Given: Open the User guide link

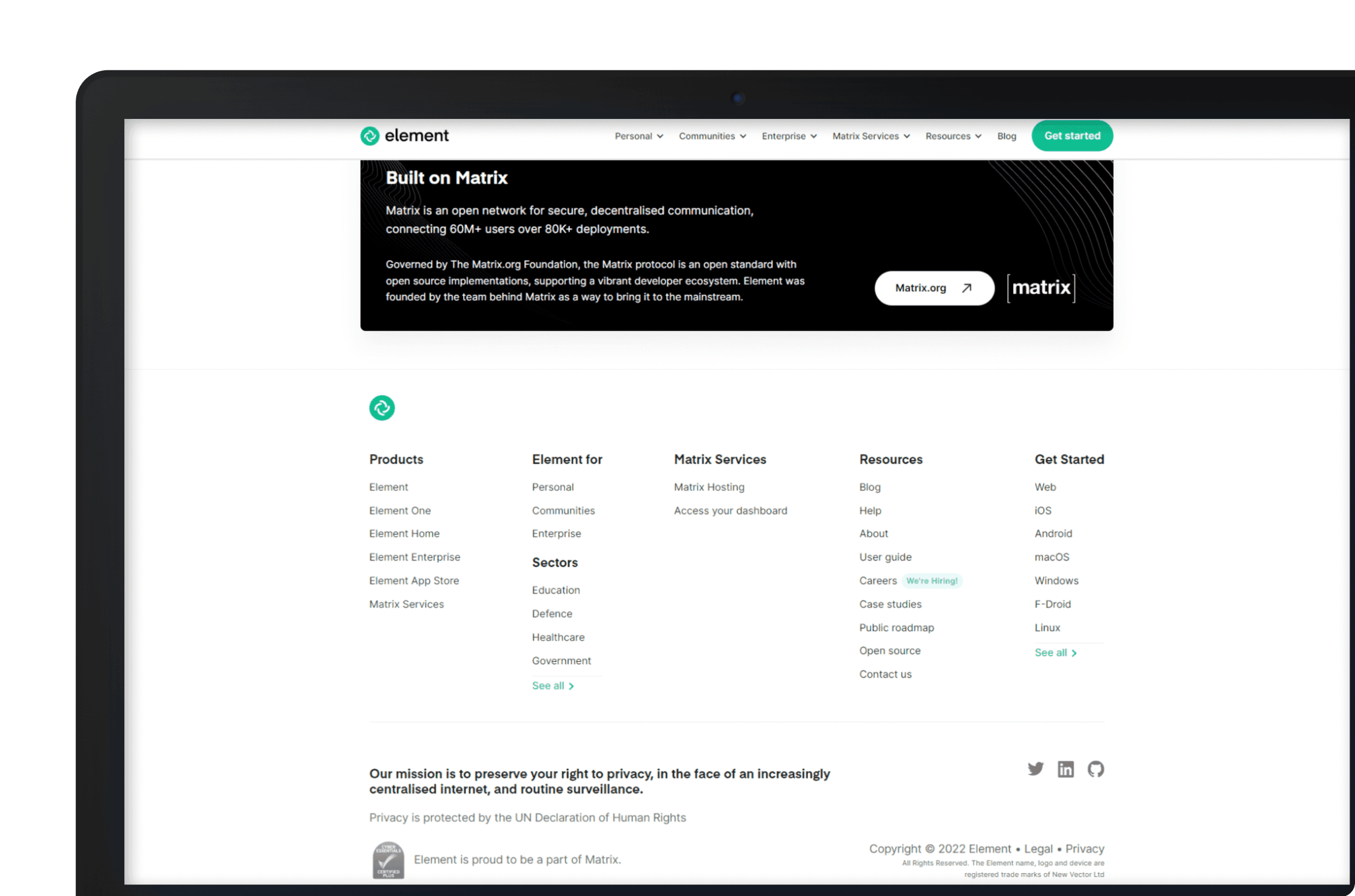Looking at the screenshot, I should pyautogui.click(x=885, y=557).
